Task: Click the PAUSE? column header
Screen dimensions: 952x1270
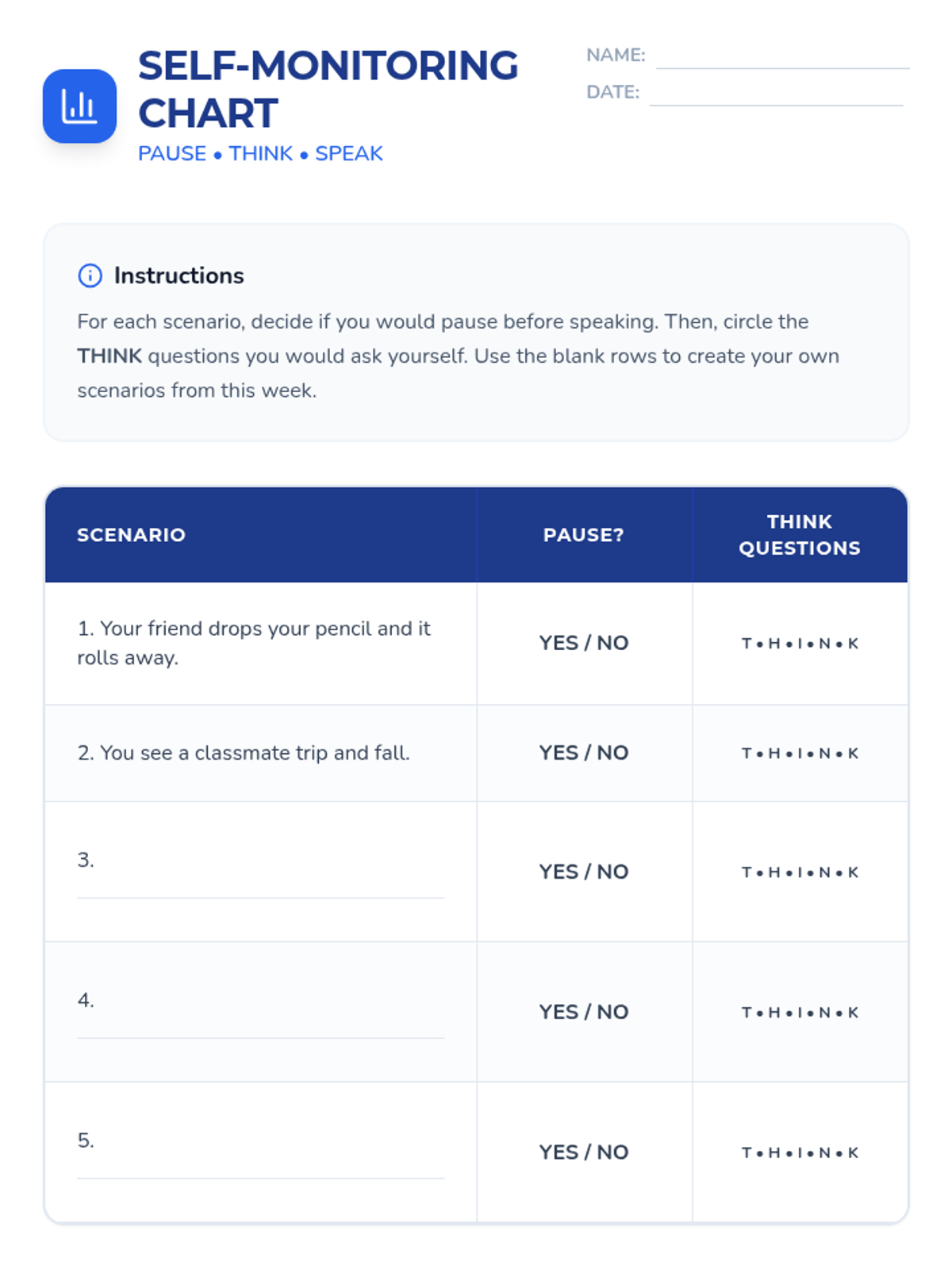Action: click(584, 535)
